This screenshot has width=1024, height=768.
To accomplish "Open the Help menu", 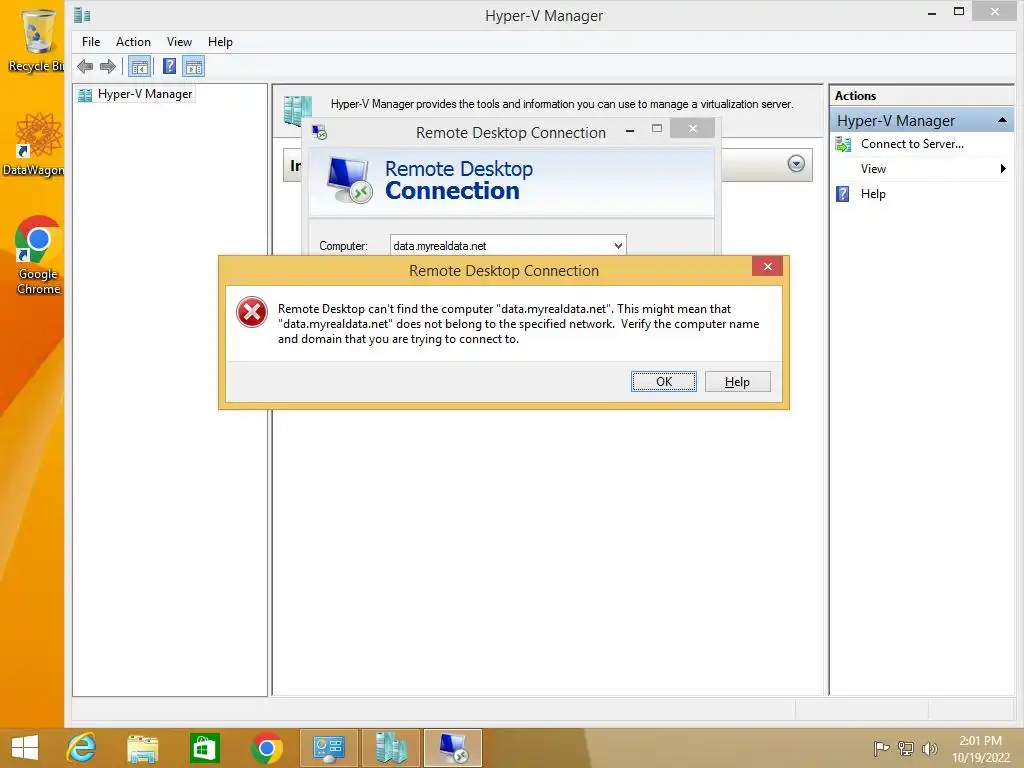I will [220, 42].
